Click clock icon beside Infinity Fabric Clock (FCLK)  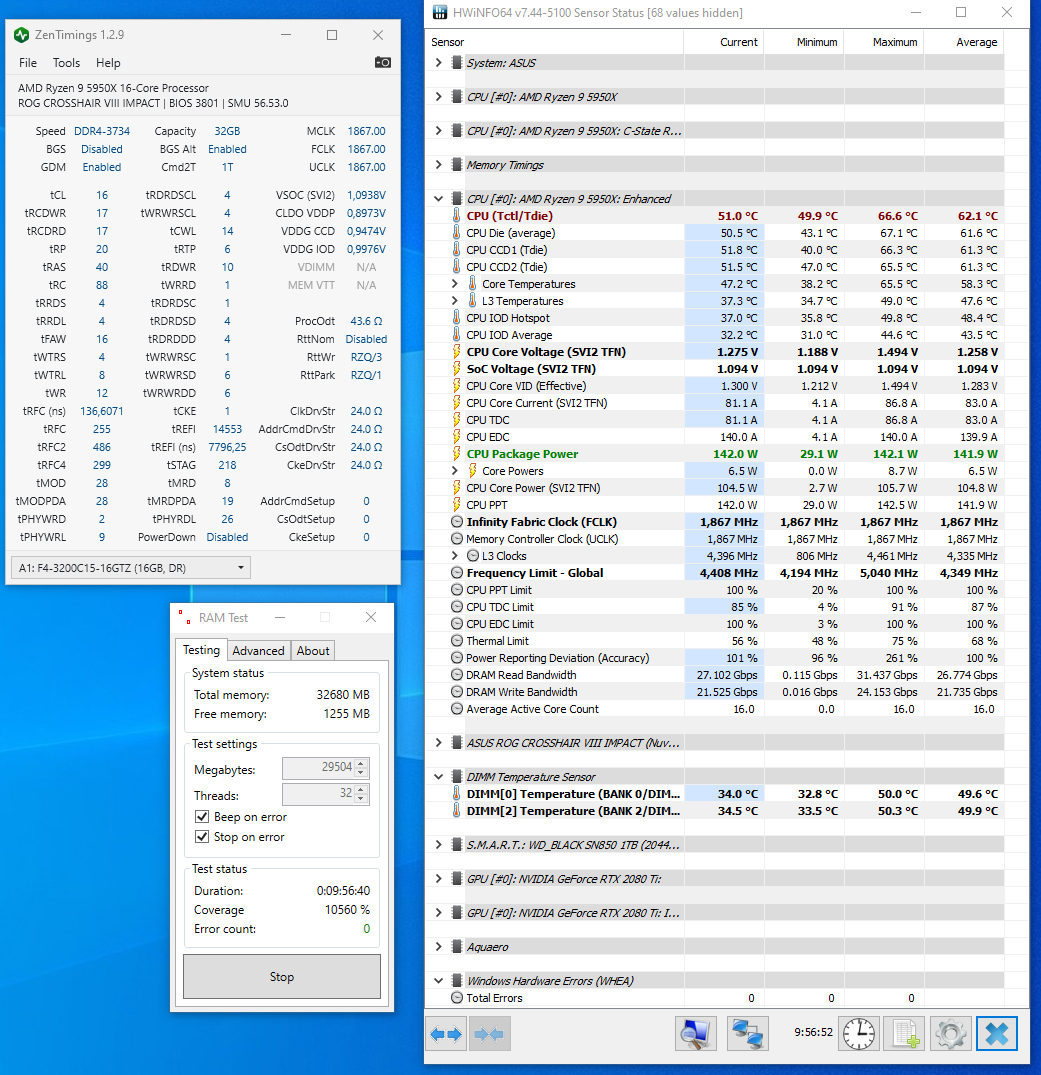(457, 522)
